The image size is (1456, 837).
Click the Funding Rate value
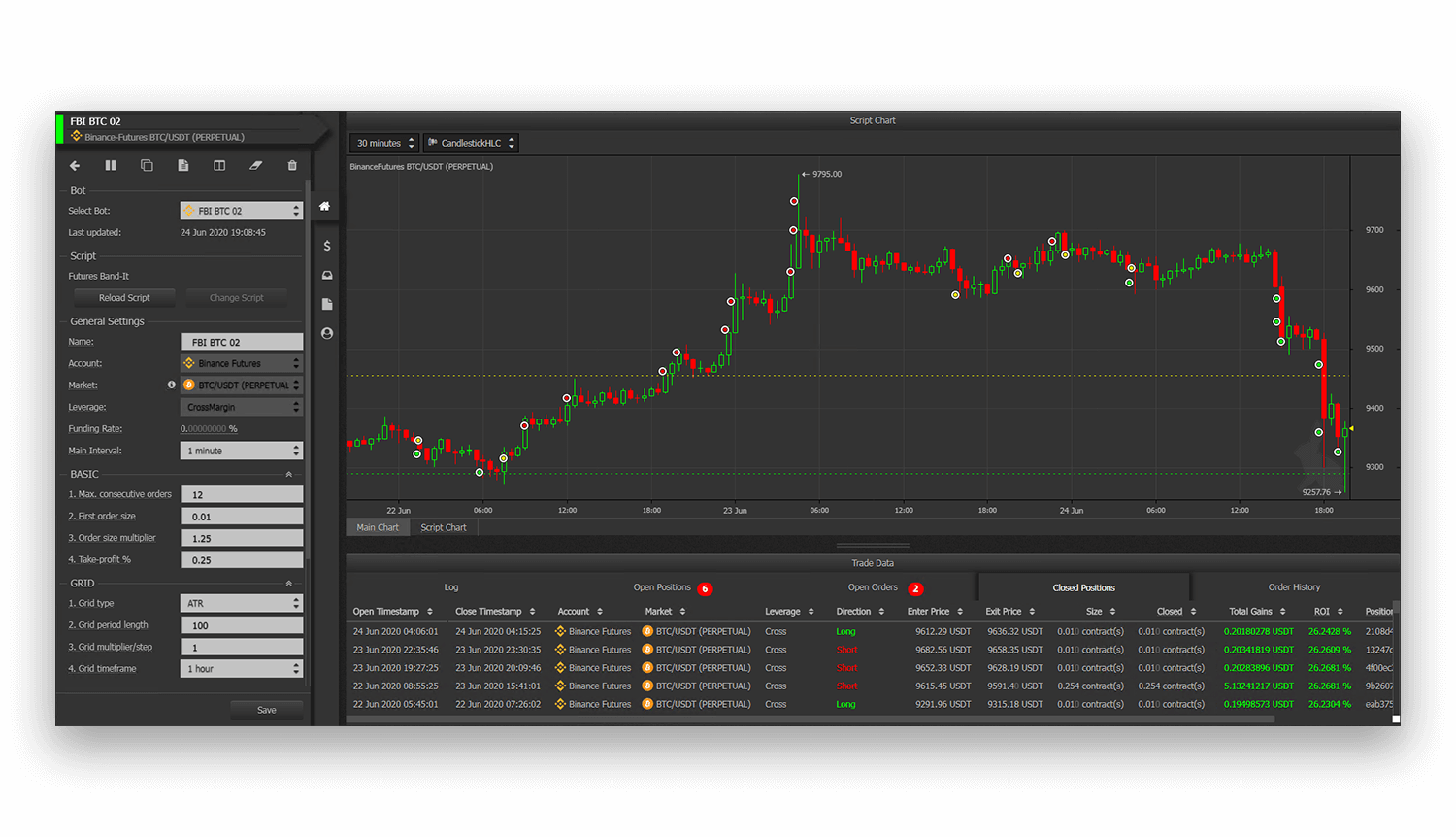[209, 429]
